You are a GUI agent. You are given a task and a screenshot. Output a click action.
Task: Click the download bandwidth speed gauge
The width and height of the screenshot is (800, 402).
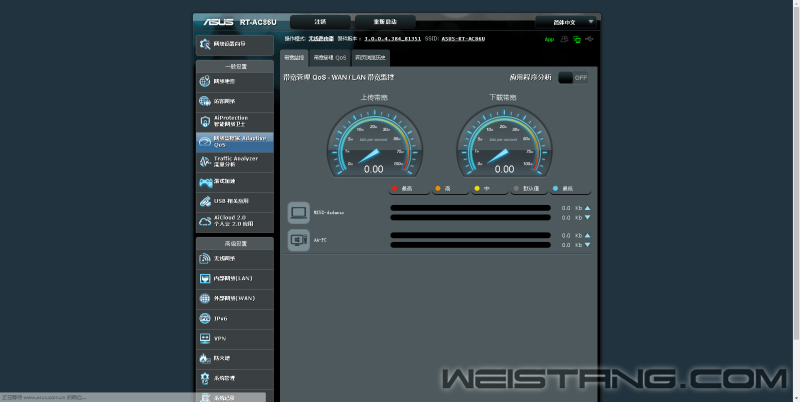pyautogui.click(x=504, y=141)
